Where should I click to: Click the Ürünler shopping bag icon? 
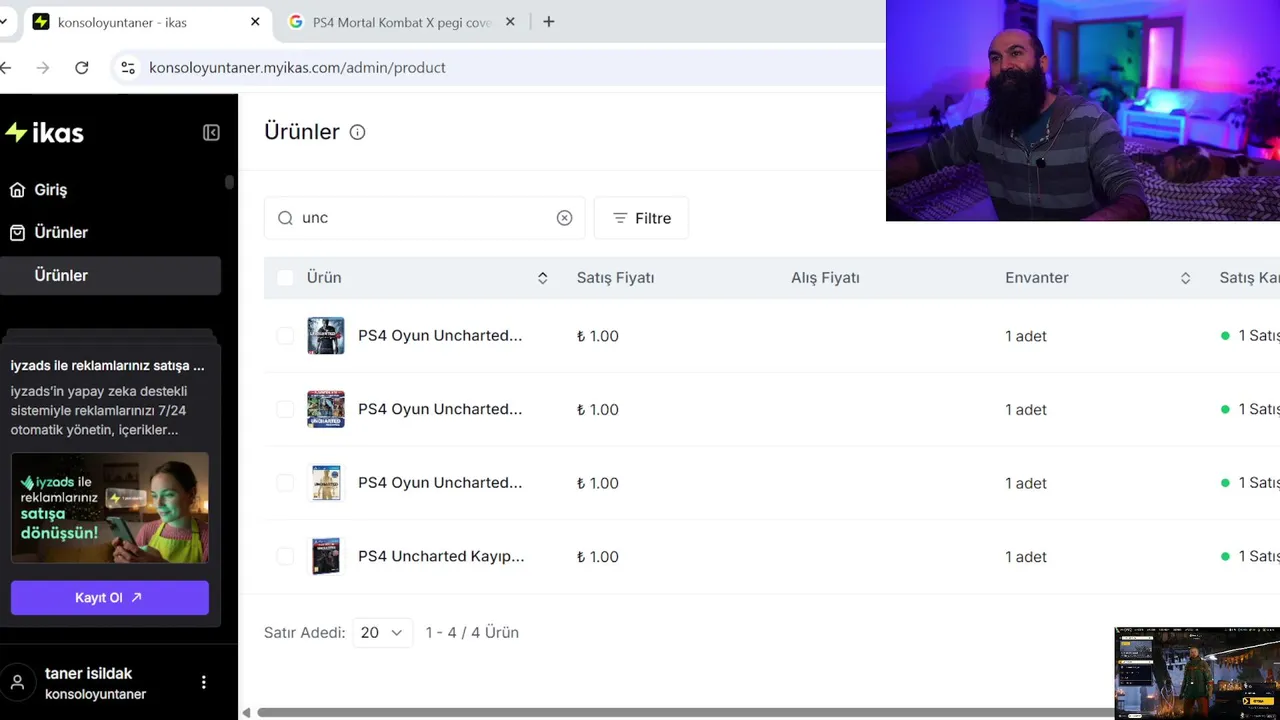[17, 233]
